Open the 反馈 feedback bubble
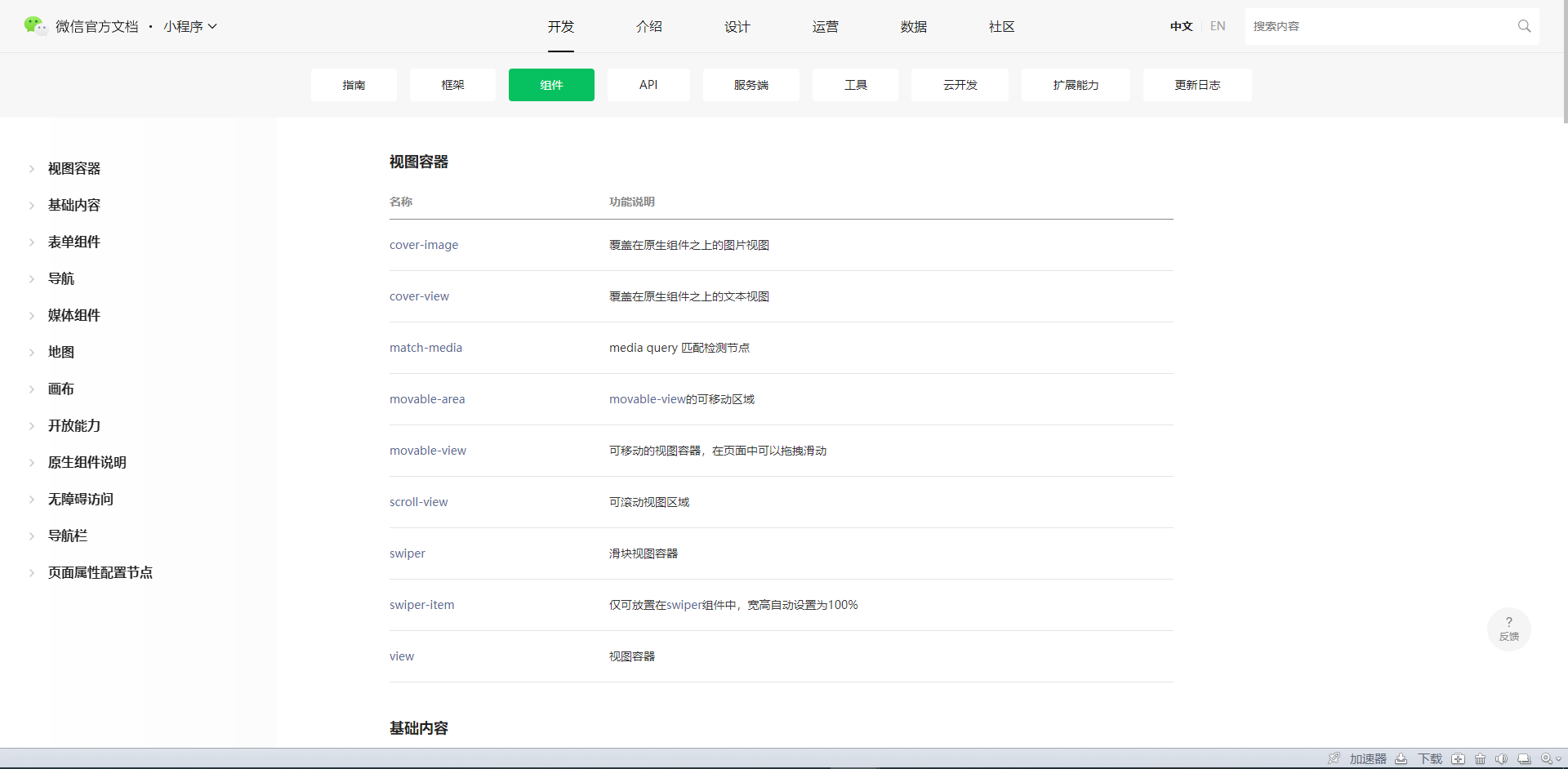 click(1509, 629)
